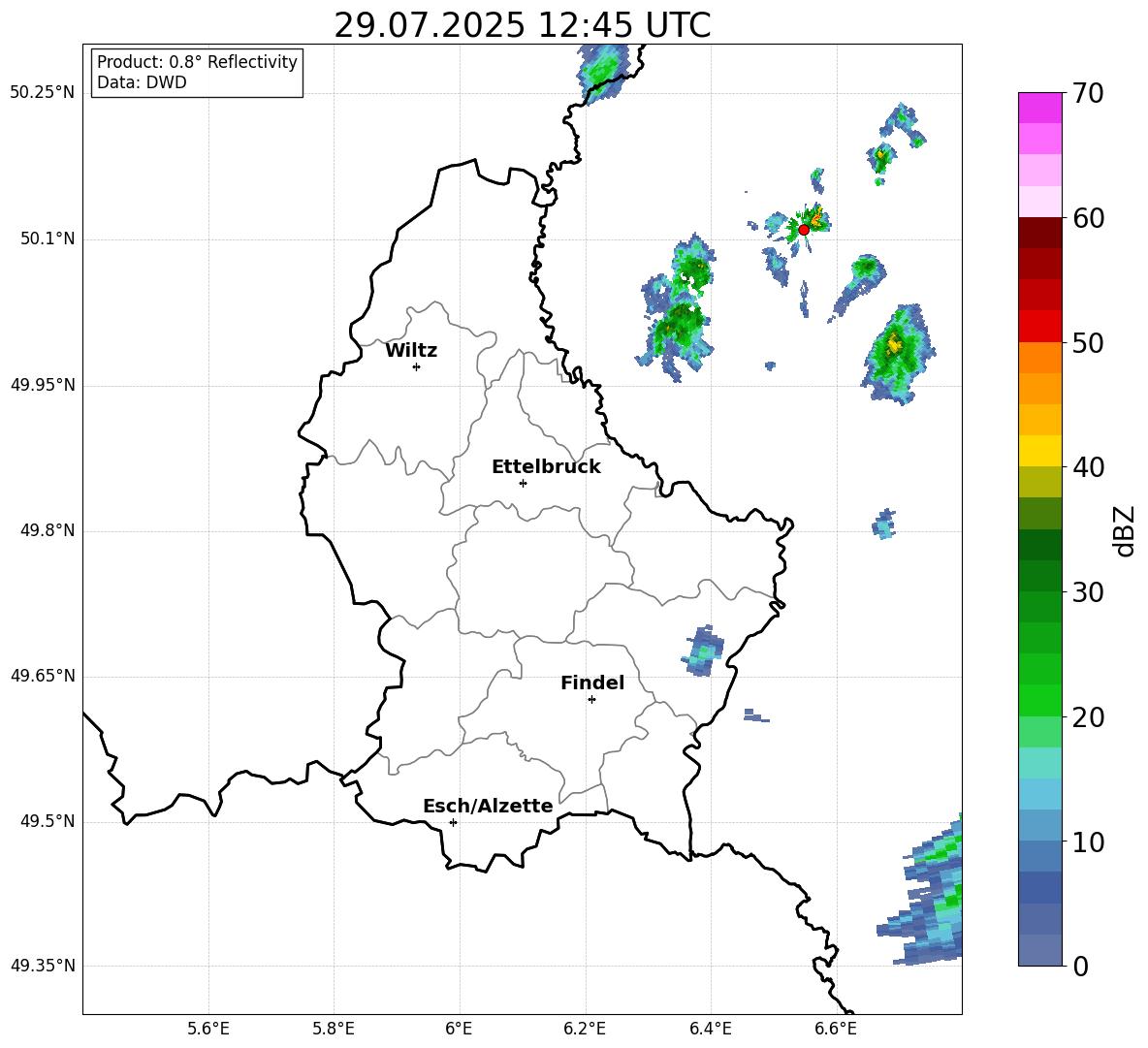
Task: Click the dark red colorbar band below 60
Action: [x=1039, y=233]
